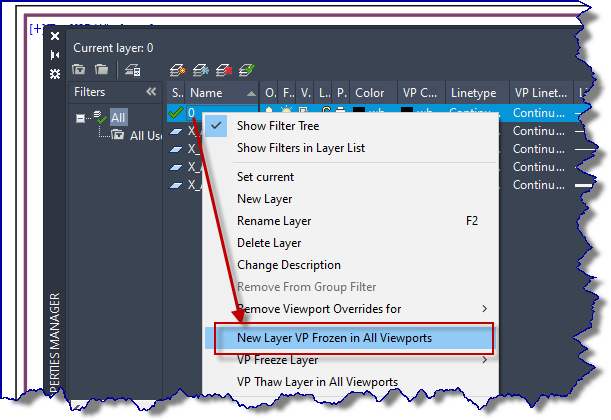
Task: Click second X_ layer status icon
Action: (176, 149)
